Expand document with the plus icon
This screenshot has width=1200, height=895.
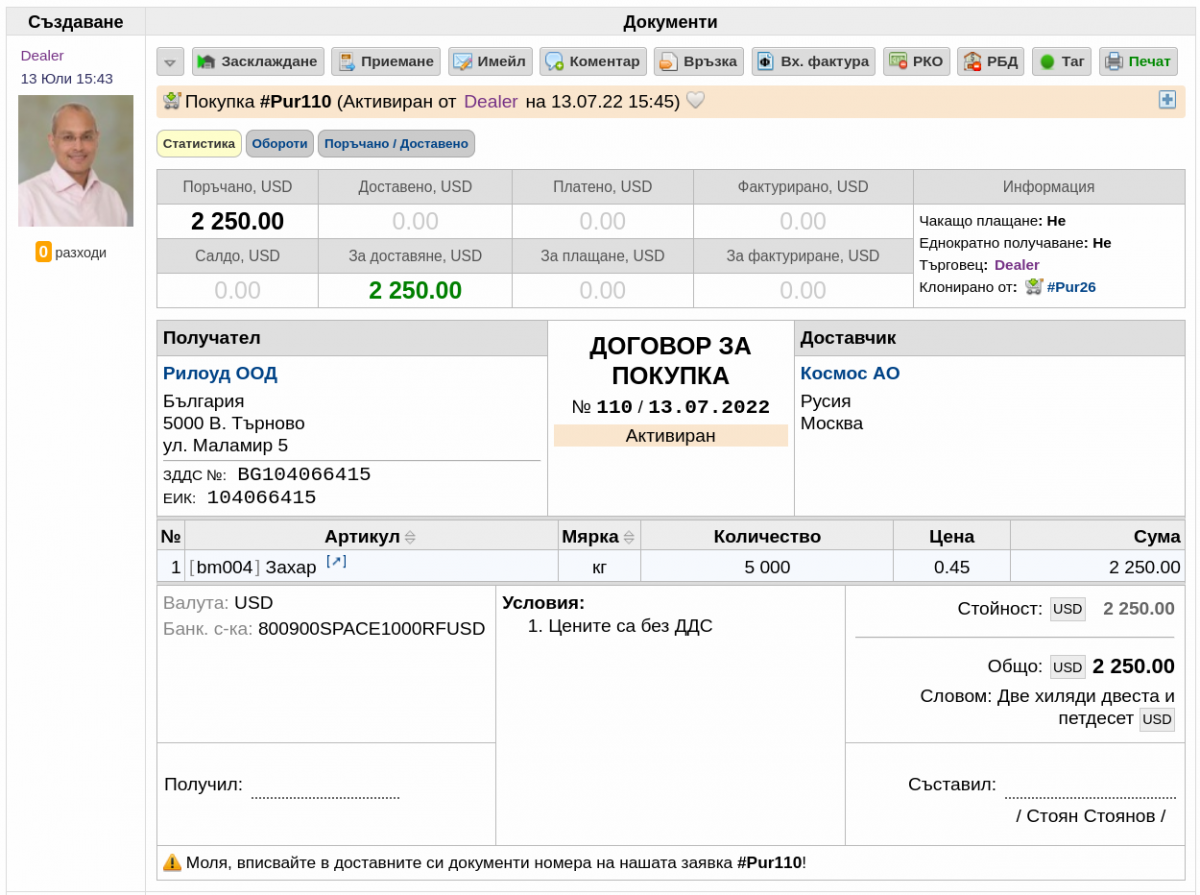point(1167,100)
